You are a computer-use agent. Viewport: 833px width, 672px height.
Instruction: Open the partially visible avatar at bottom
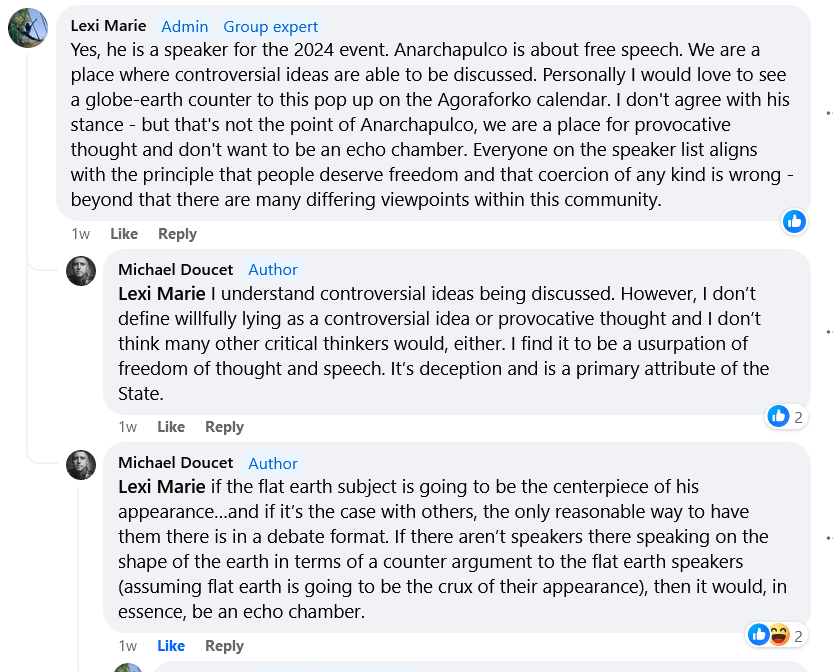[x=128, y=668]
